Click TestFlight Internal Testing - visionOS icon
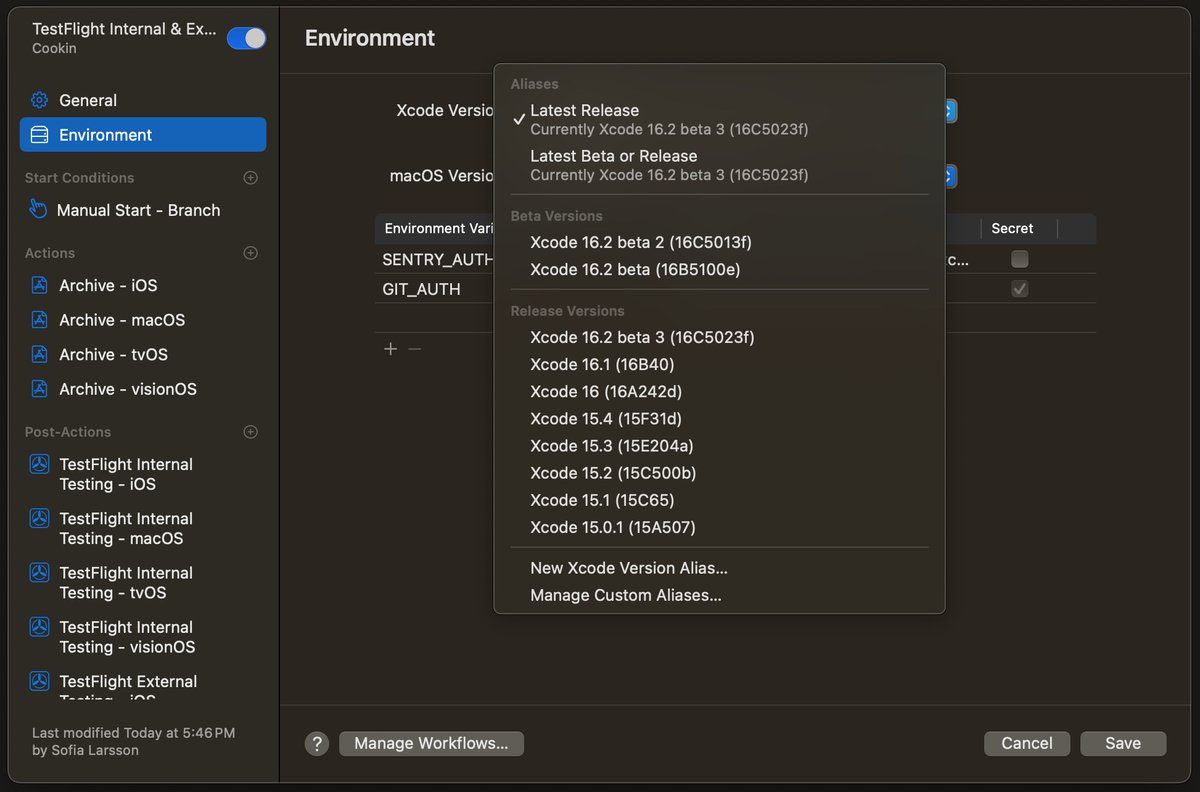Screen dimensions: 1200x792 39,627
